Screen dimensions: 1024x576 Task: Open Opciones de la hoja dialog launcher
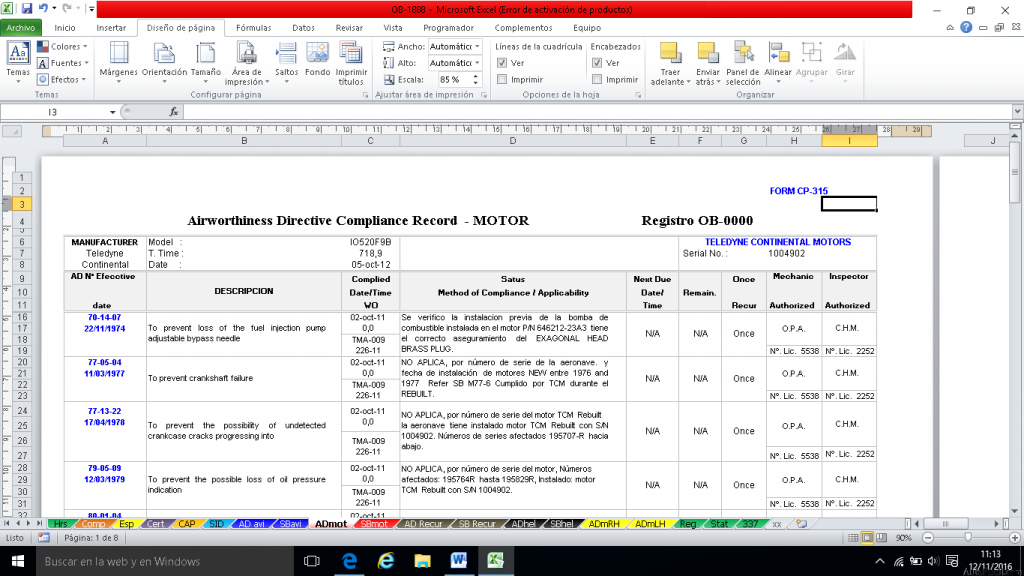(638, 95)
